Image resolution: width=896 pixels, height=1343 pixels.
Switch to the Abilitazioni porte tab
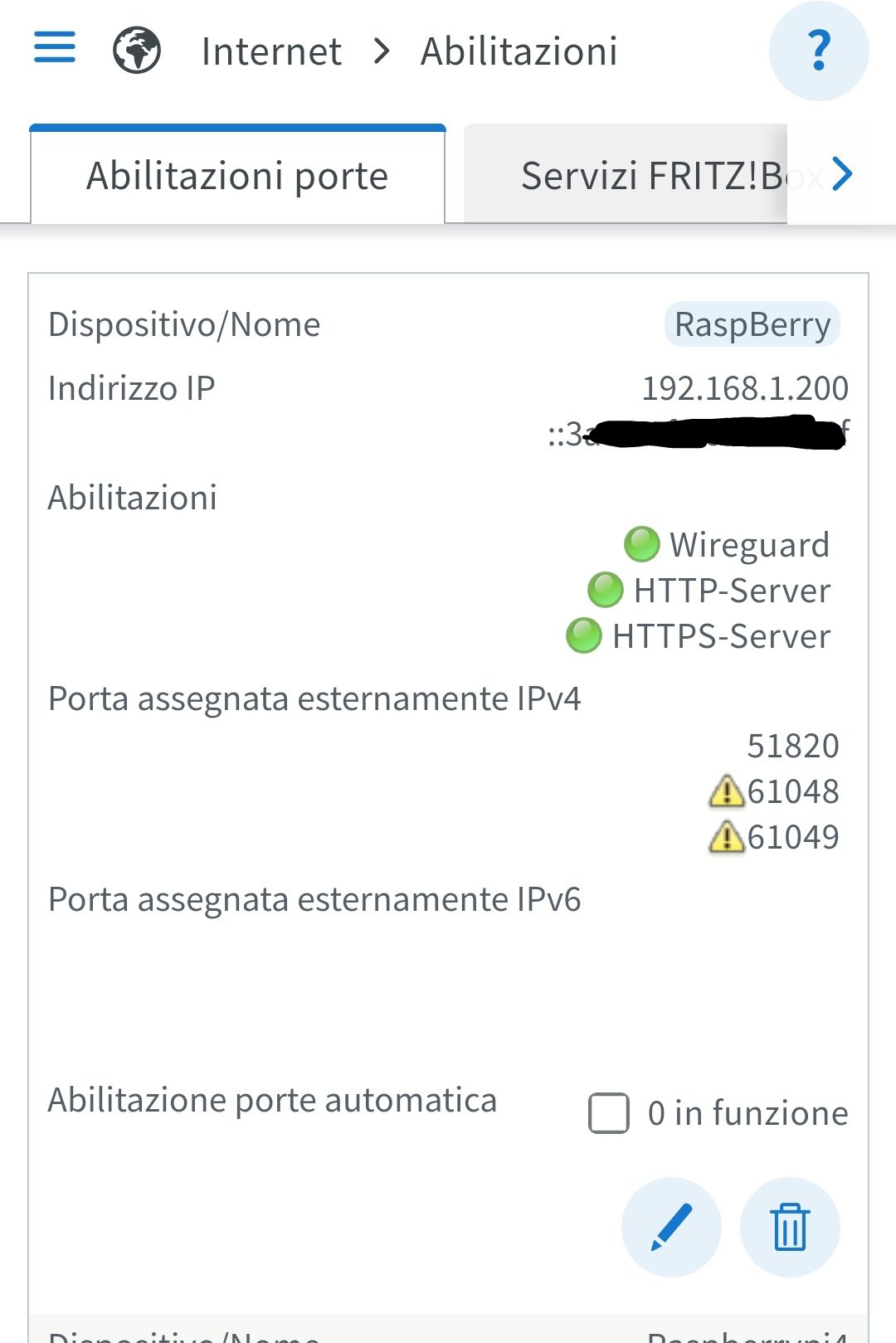[x=237, y=175]
